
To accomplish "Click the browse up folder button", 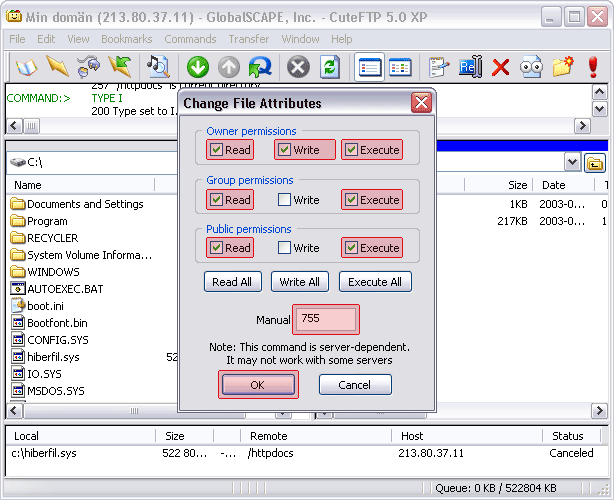I will click(x=595, y=162).
